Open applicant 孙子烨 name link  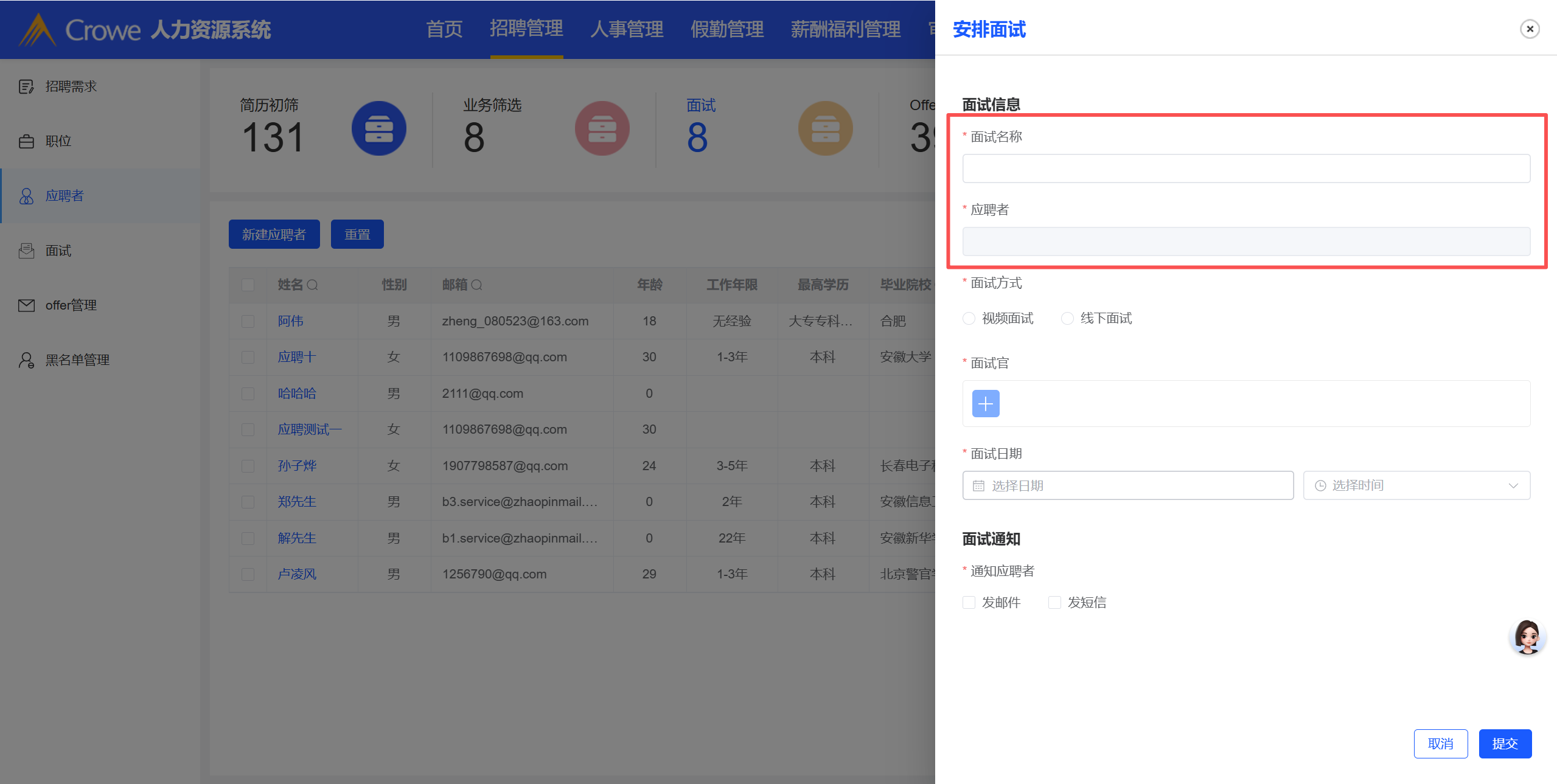pos(297,466)
